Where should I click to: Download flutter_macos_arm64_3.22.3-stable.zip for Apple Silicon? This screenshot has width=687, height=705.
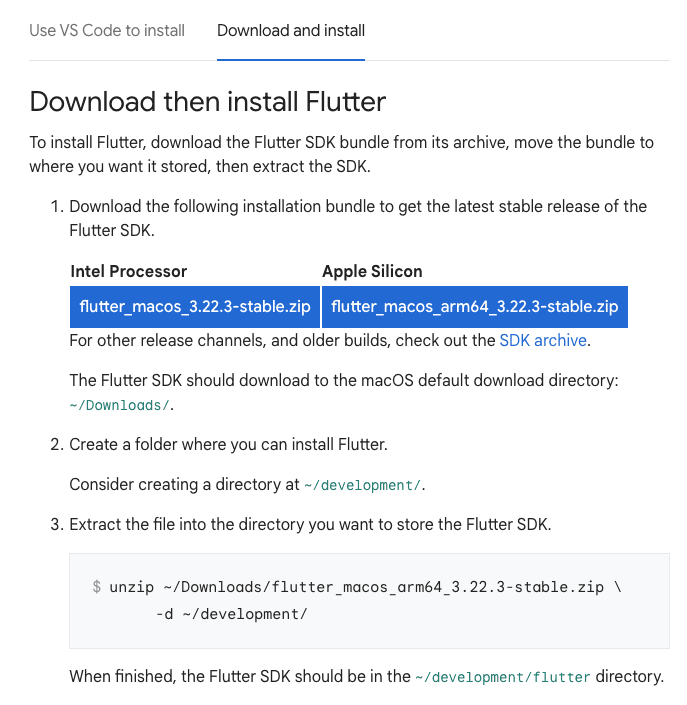point(475,306)
